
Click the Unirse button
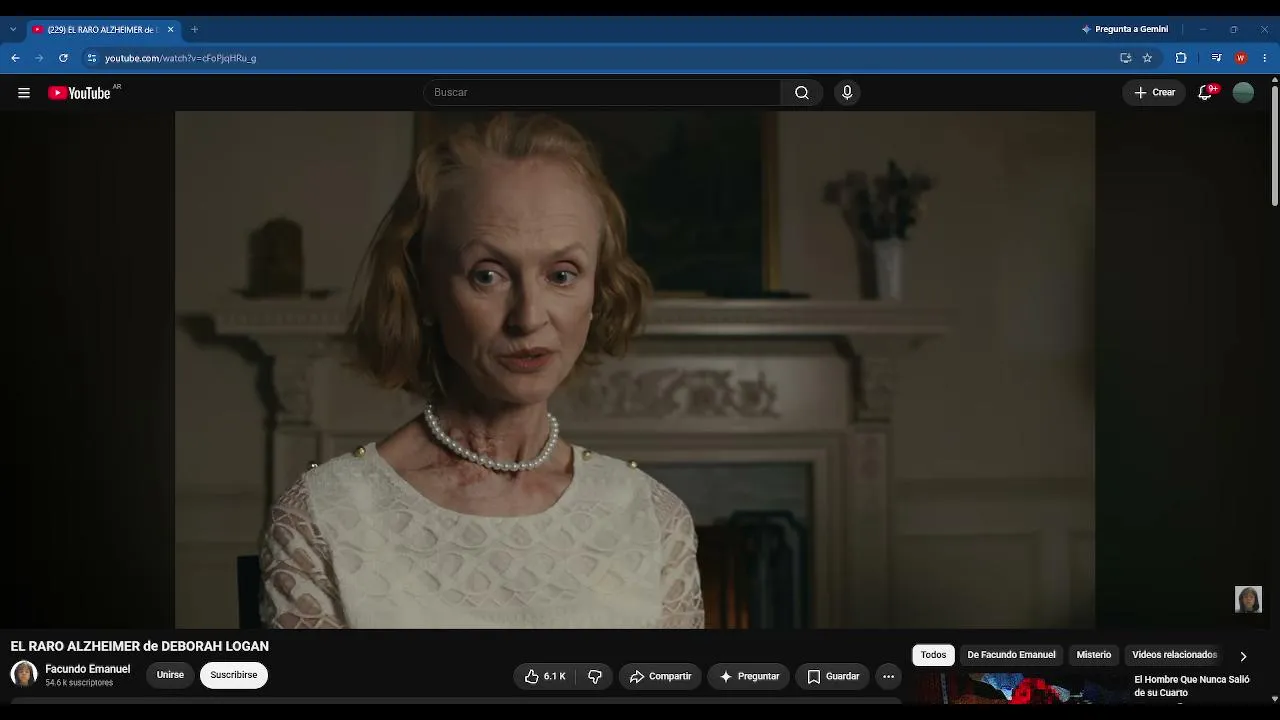point(170,675)
